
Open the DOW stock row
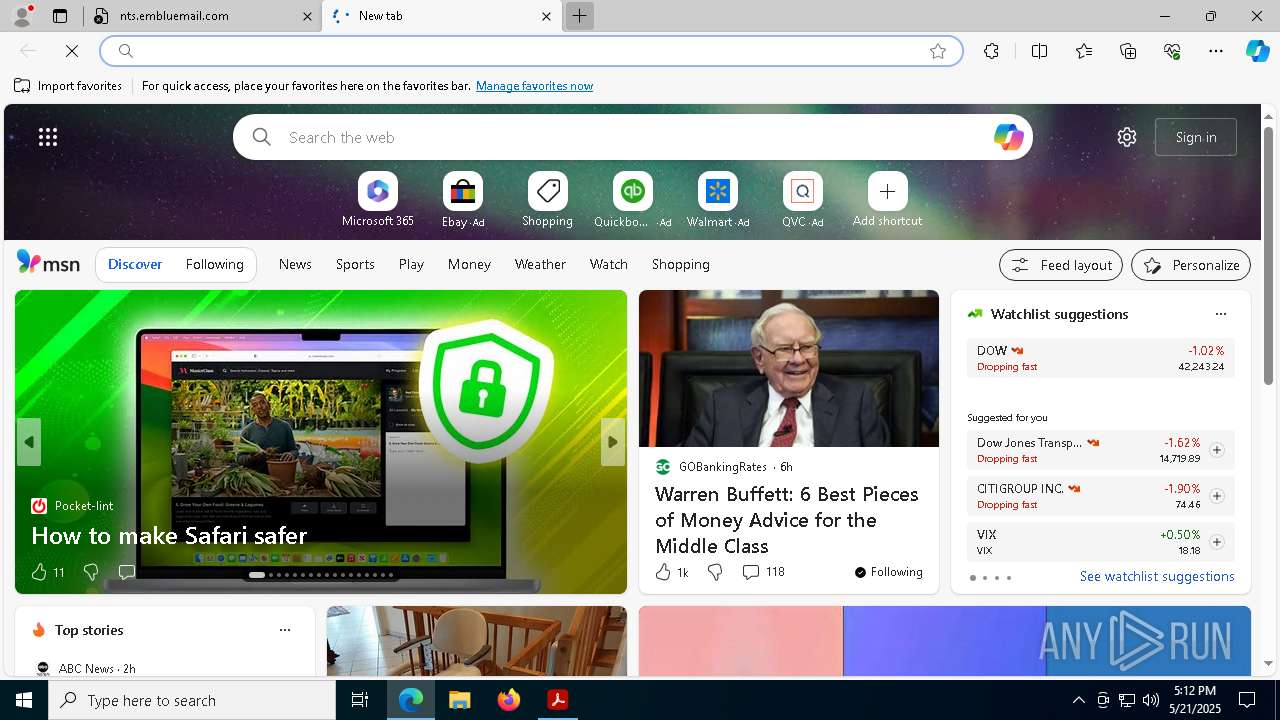(1100, 358)
